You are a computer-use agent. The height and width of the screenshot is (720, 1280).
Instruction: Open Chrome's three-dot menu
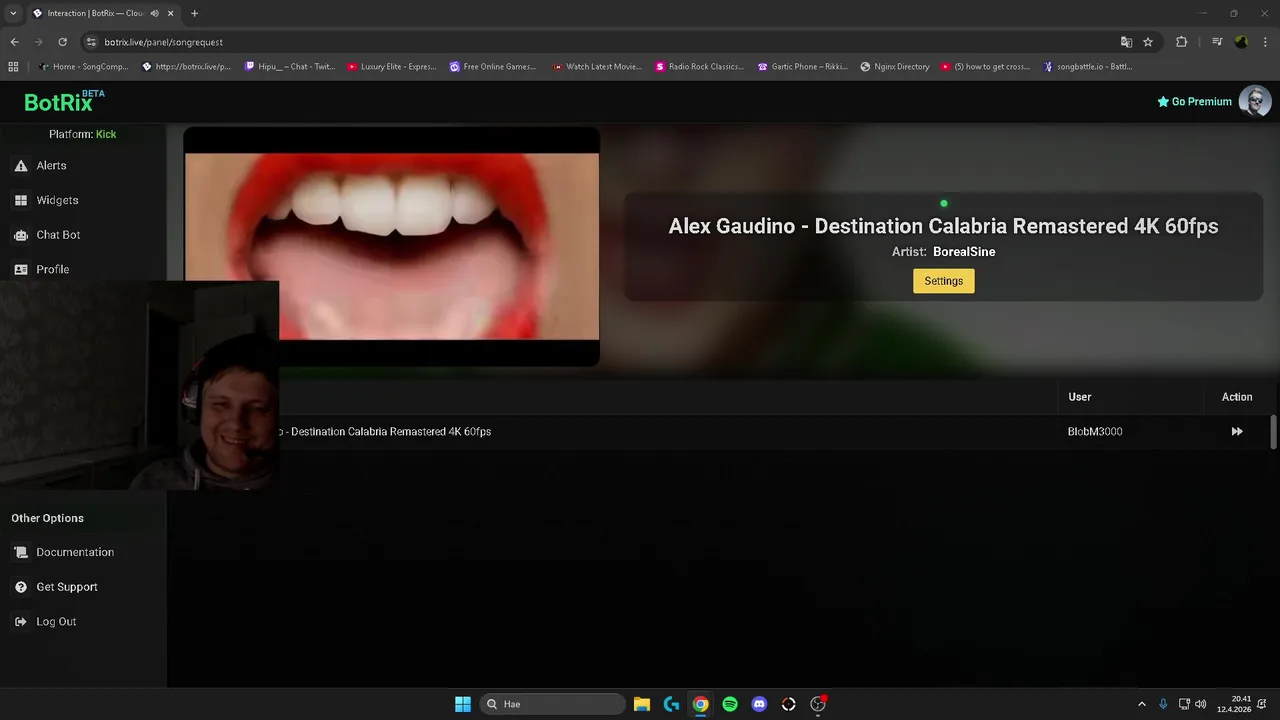(x=1265, y=42)
